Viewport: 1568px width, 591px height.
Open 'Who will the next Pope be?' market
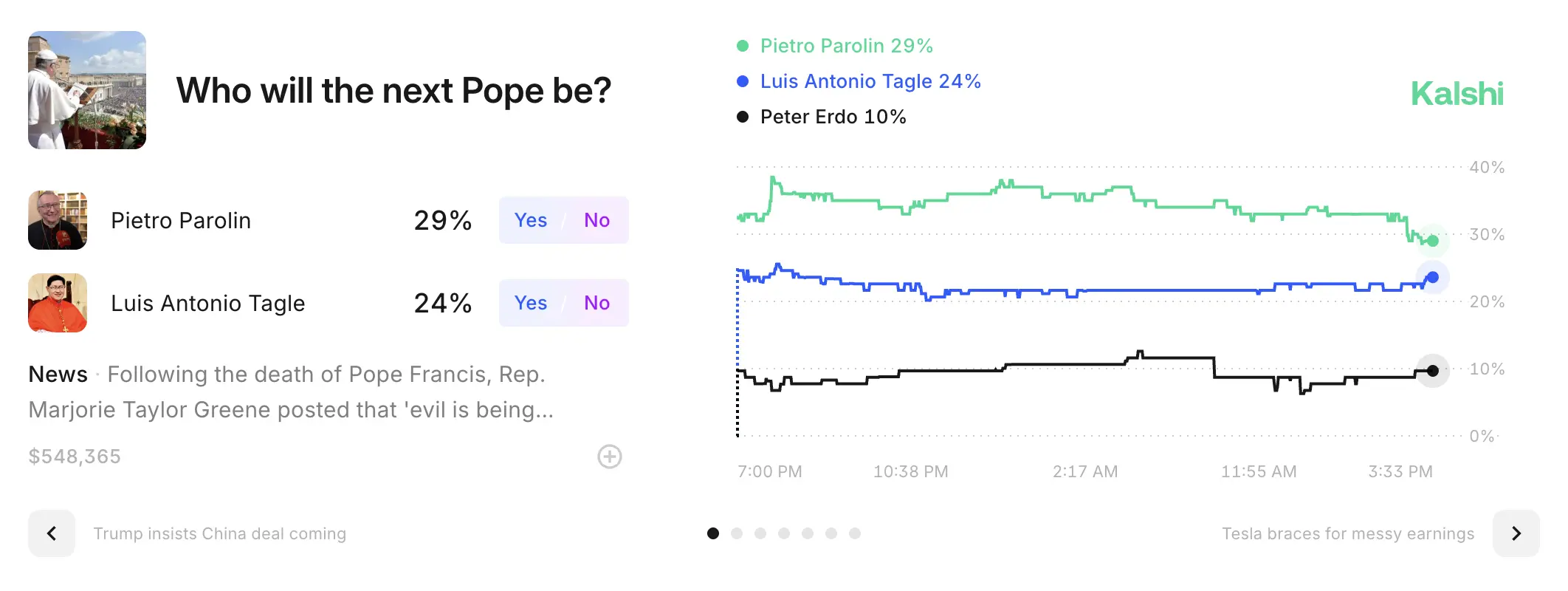click(393, 91)
